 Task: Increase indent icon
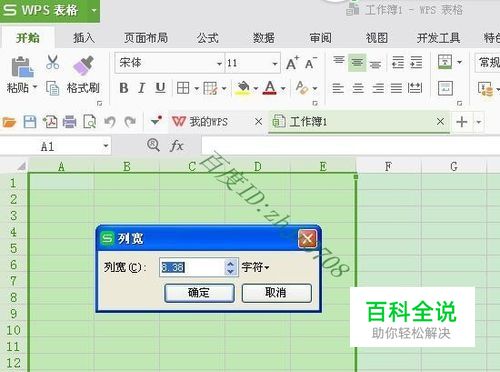[416, 62]
